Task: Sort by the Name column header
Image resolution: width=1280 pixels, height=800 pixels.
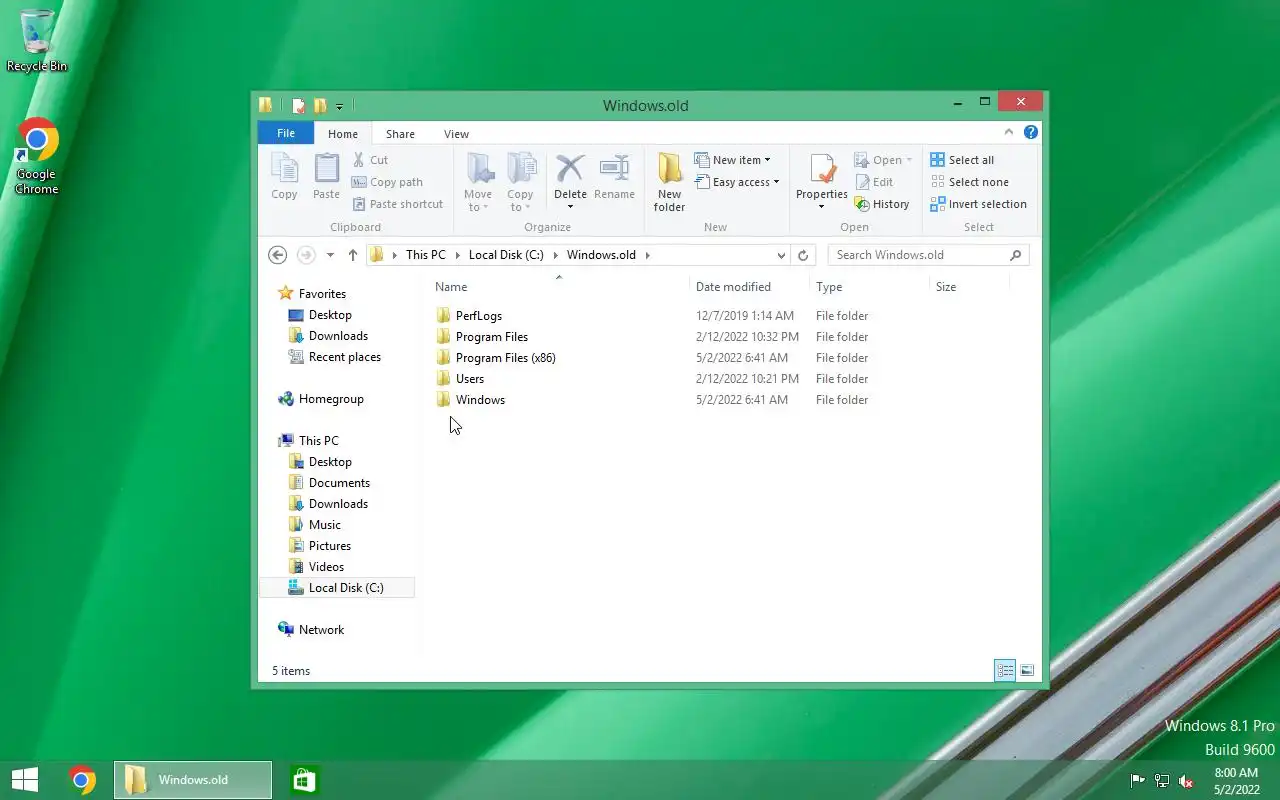Action: (x=559, y=287)
